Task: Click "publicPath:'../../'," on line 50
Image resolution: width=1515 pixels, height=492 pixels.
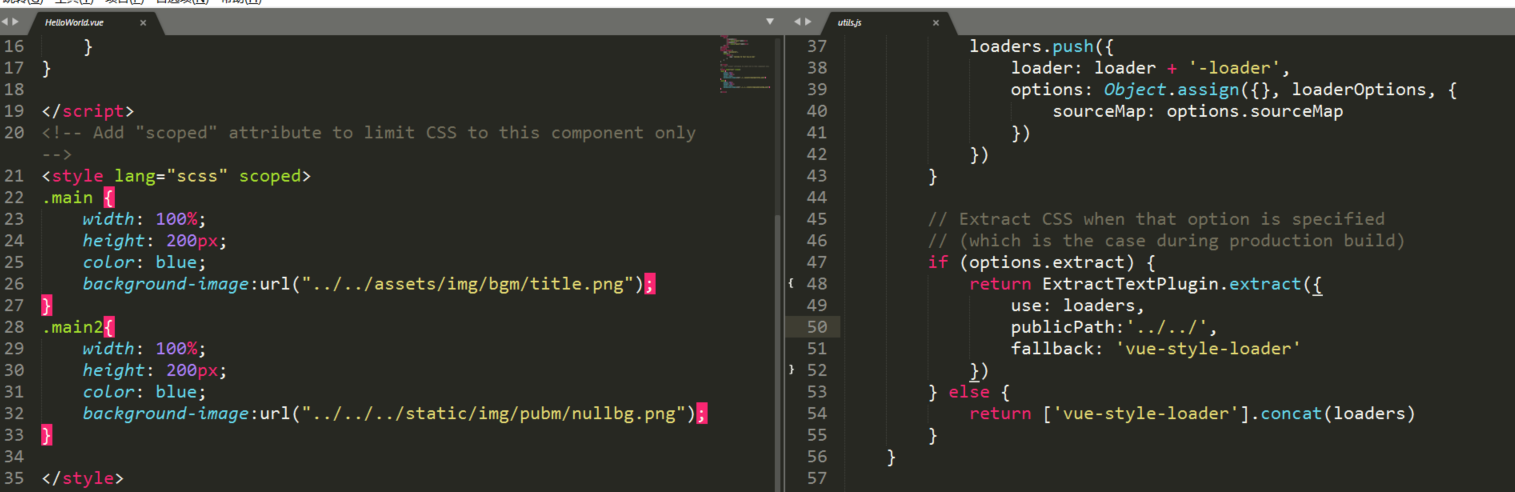Action: click(x=1114, y=327)
